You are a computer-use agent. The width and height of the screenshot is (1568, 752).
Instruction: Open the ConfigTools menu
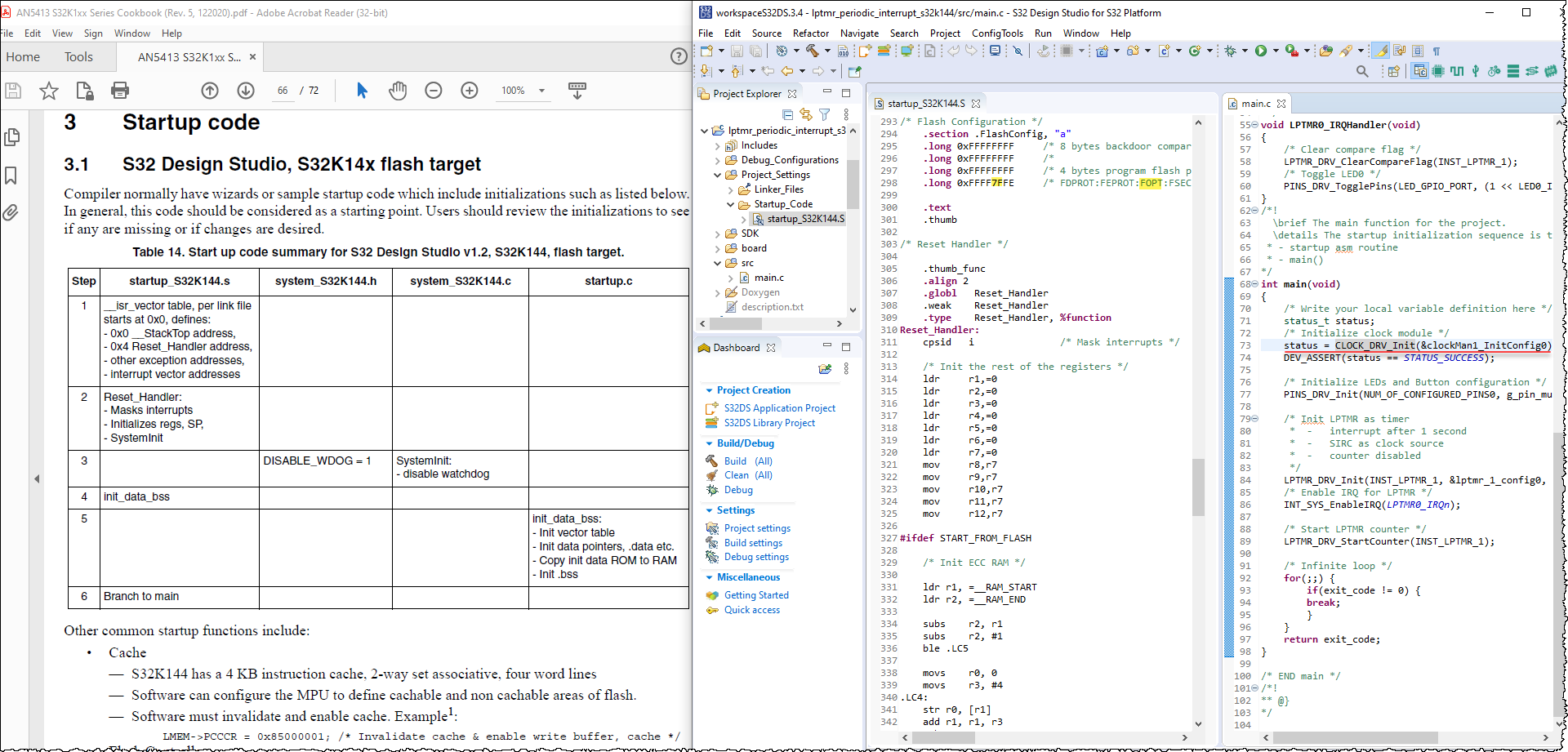coord(996,33)
